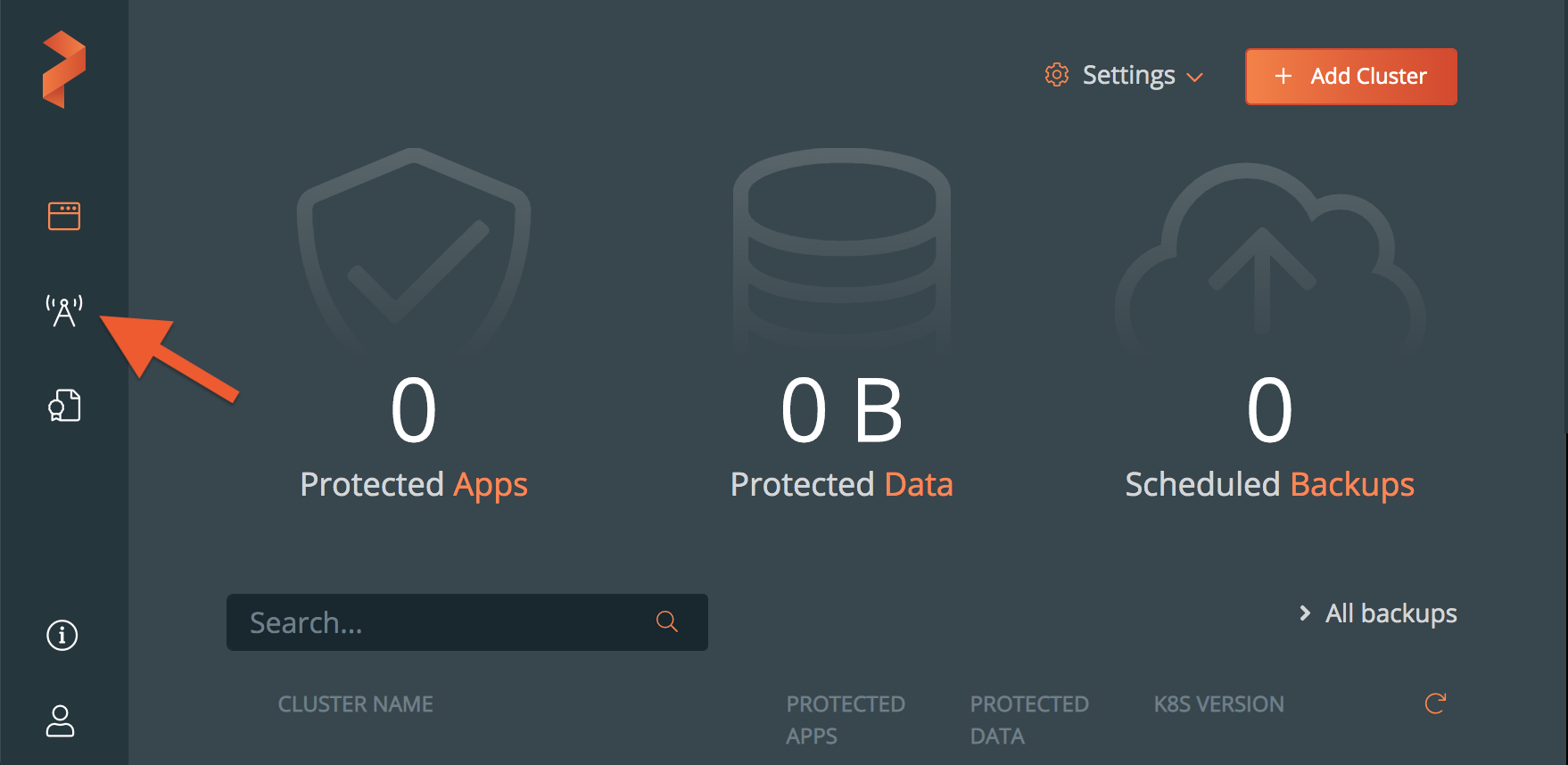Click the CLUSTER NAME column header
The image size is (1568, 765).
[355, 704]
